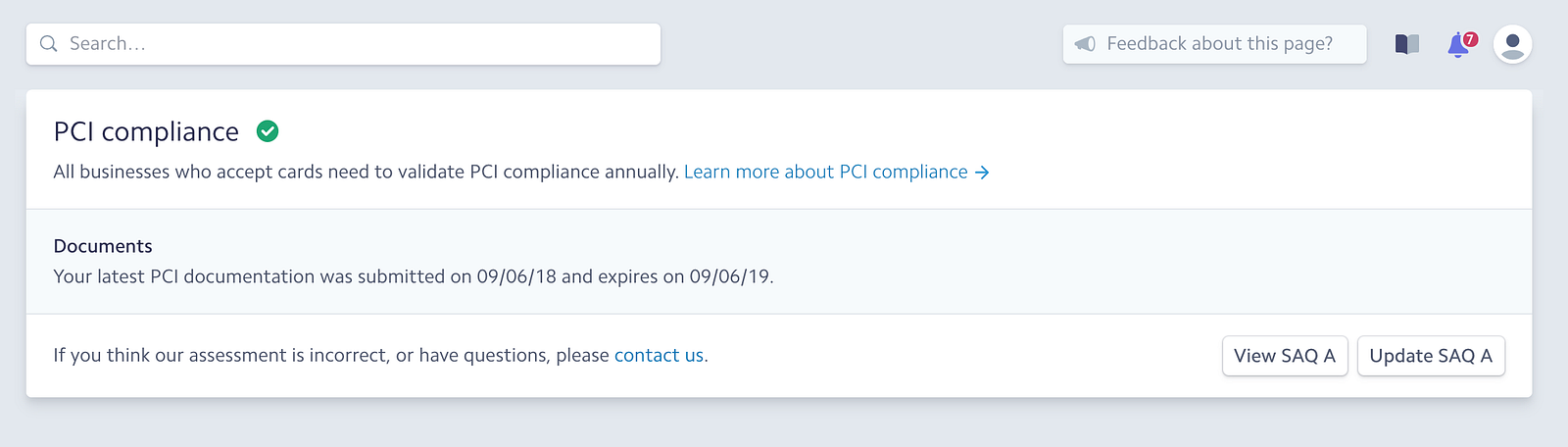Click the 09/06/19 expiry date text
Image resolution: width=1568 pixels, height=447 pixels.
[x=730, y=276]
